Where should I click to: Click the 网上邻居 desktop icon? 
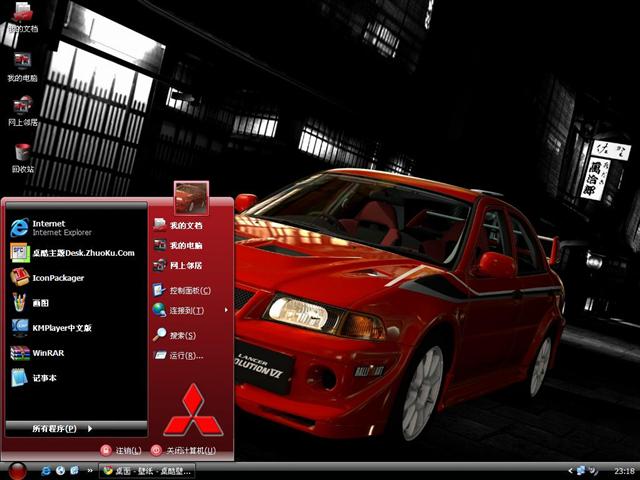22,108
